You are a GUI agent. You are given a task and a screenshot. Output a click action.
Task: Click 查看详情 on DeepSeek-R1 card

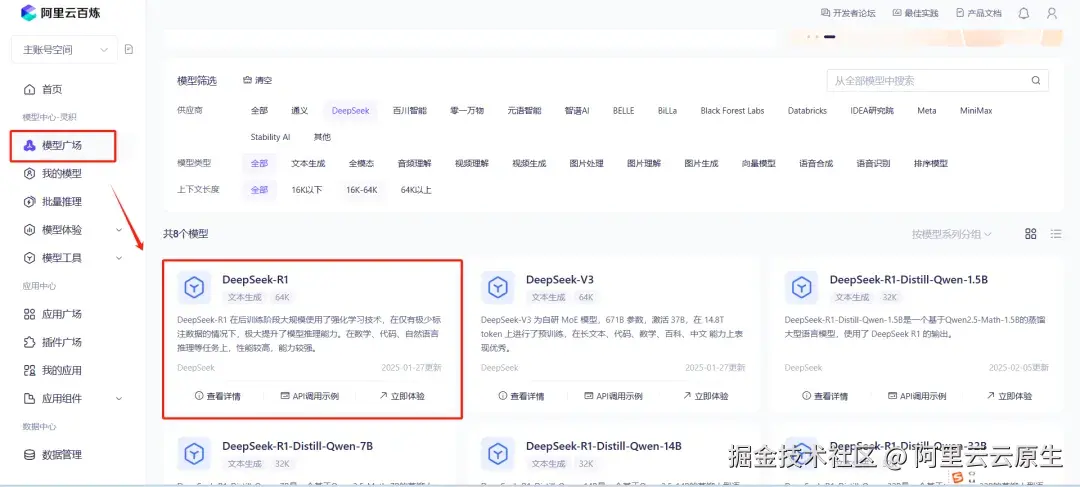pyautogui.click(x=218, y=396)
